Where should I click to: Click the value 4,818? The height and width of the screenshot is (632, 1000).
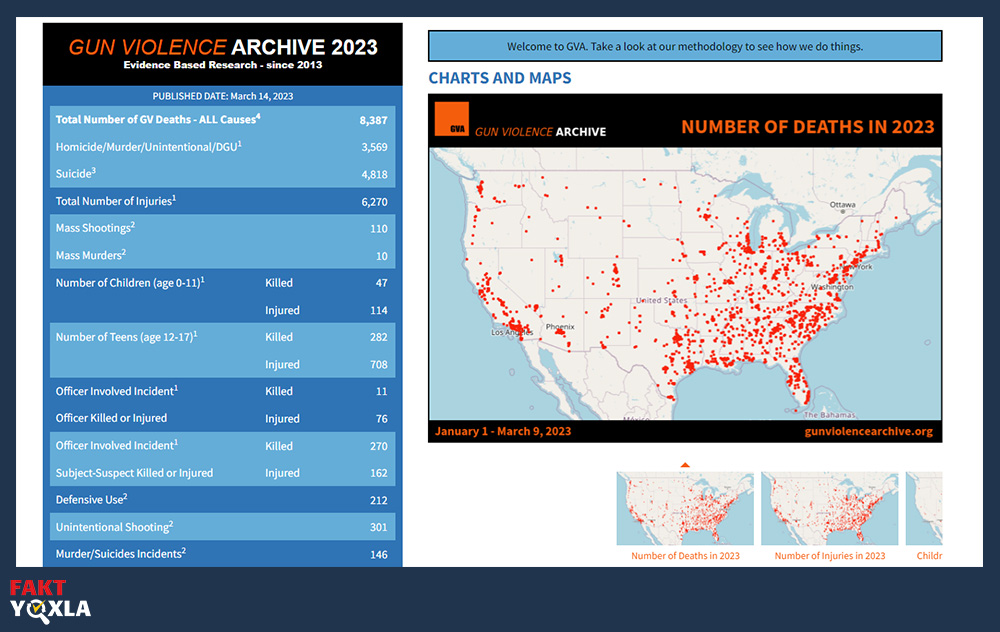[374, 174]
